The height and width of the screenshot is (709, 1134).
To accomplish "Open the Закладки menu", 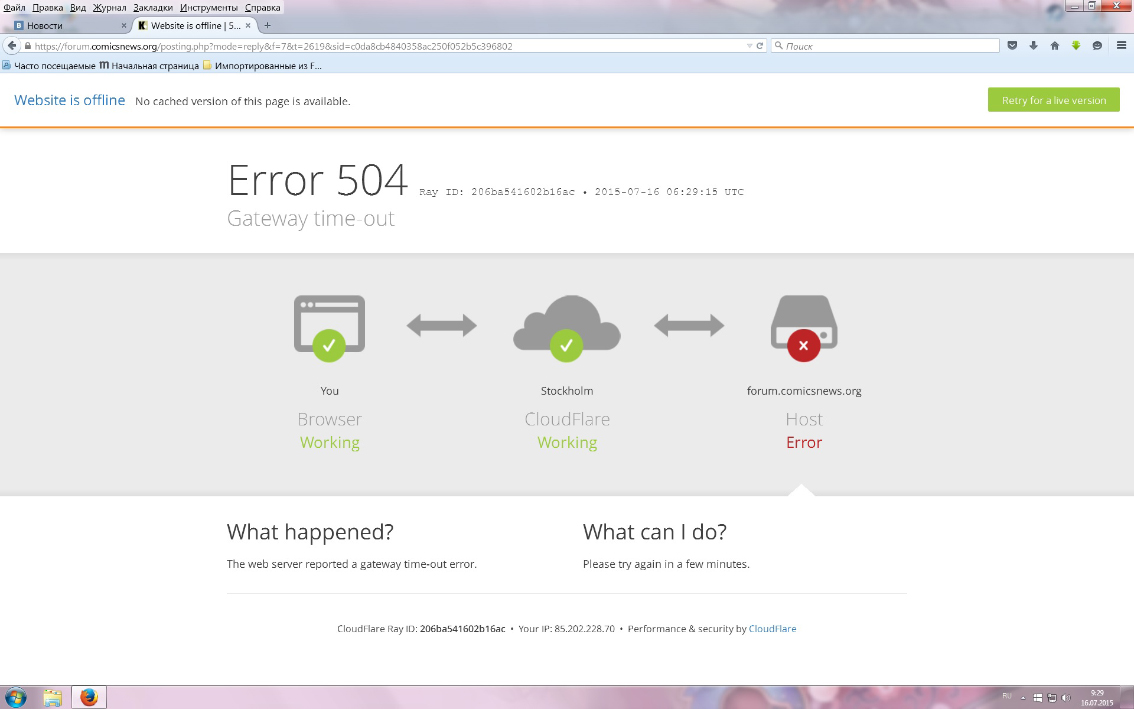I will [153, 7].
